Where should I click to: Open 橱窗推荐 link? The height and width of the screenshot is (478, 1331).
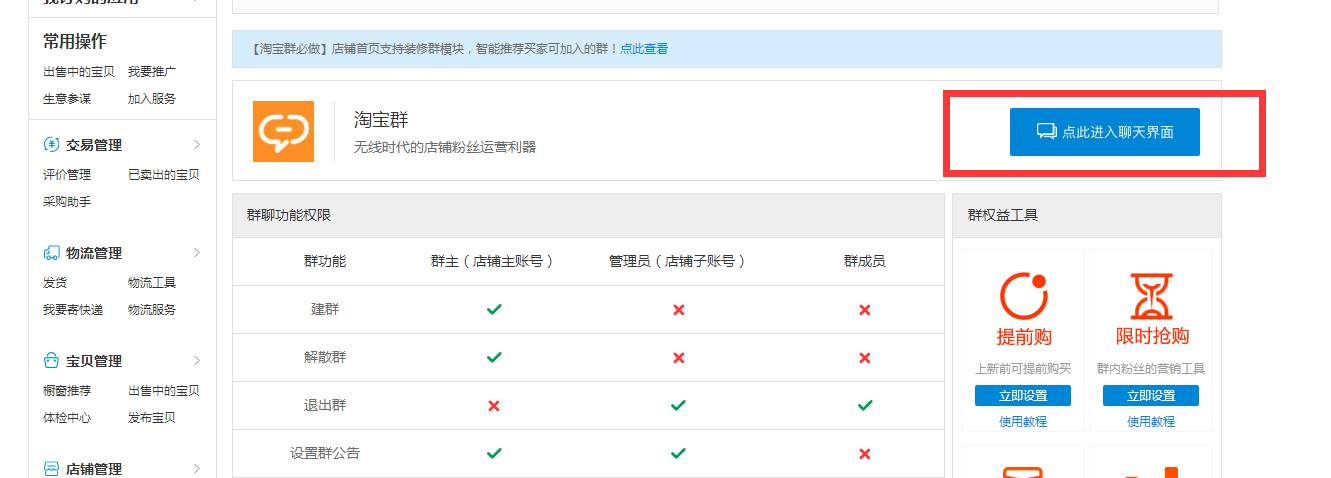(67, 391)
